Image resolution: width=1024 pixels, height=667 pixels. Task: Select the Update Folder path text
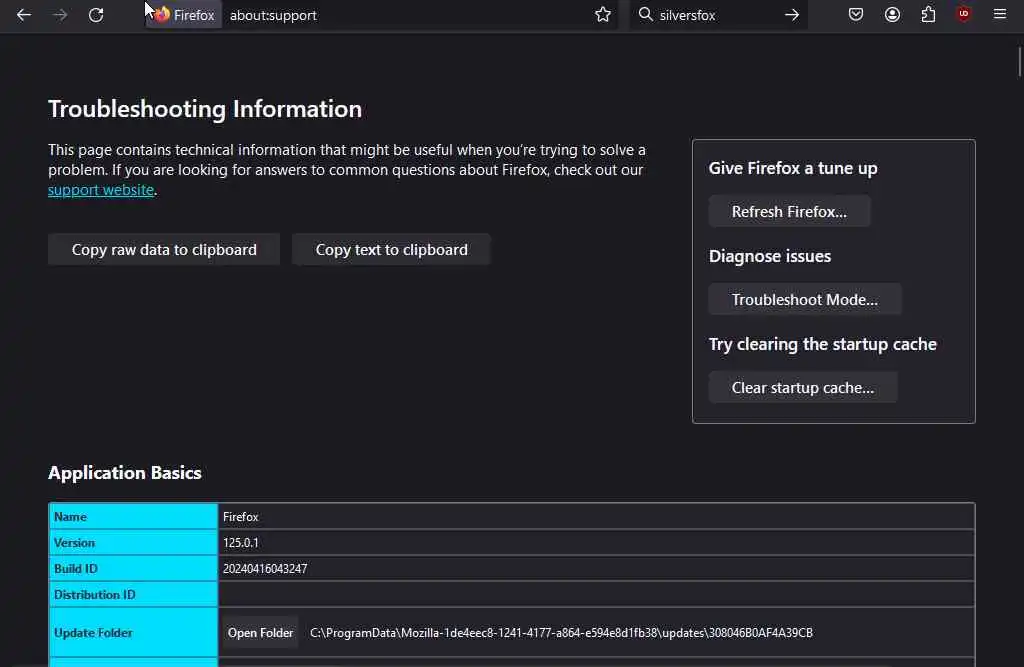[561, 633]
